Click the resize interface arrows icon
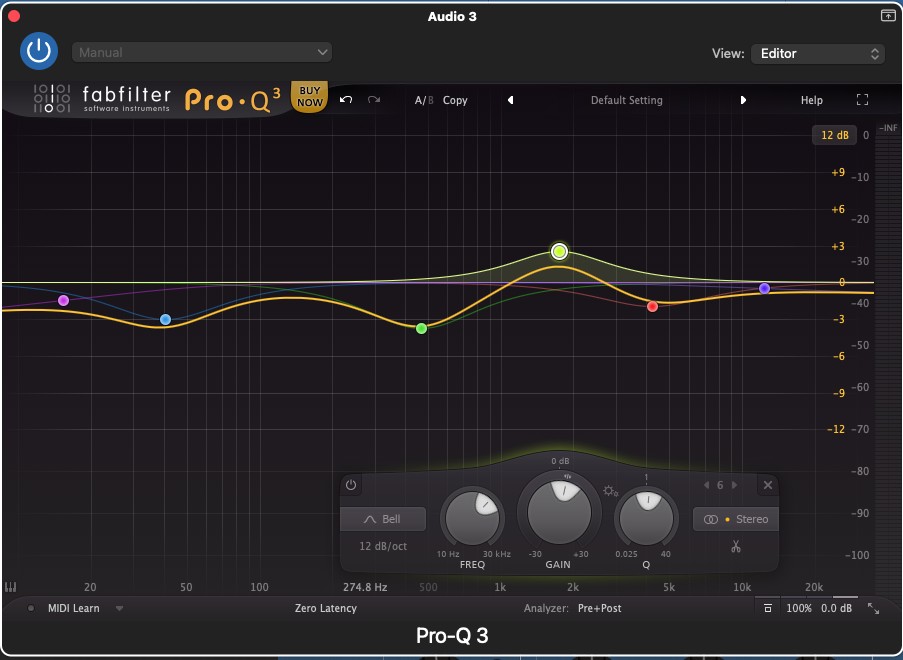The width and height of the screenshot is (903, 660). point(874,608)
